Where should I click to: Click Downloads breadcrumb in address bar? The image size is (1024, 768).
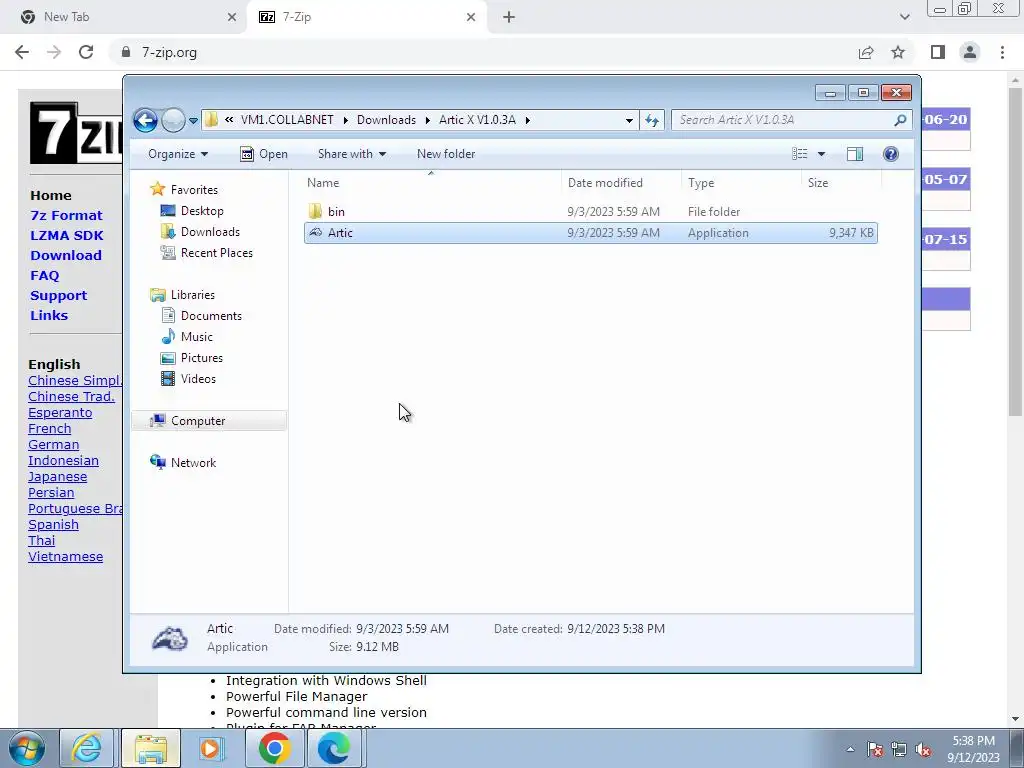pos(386,120)
